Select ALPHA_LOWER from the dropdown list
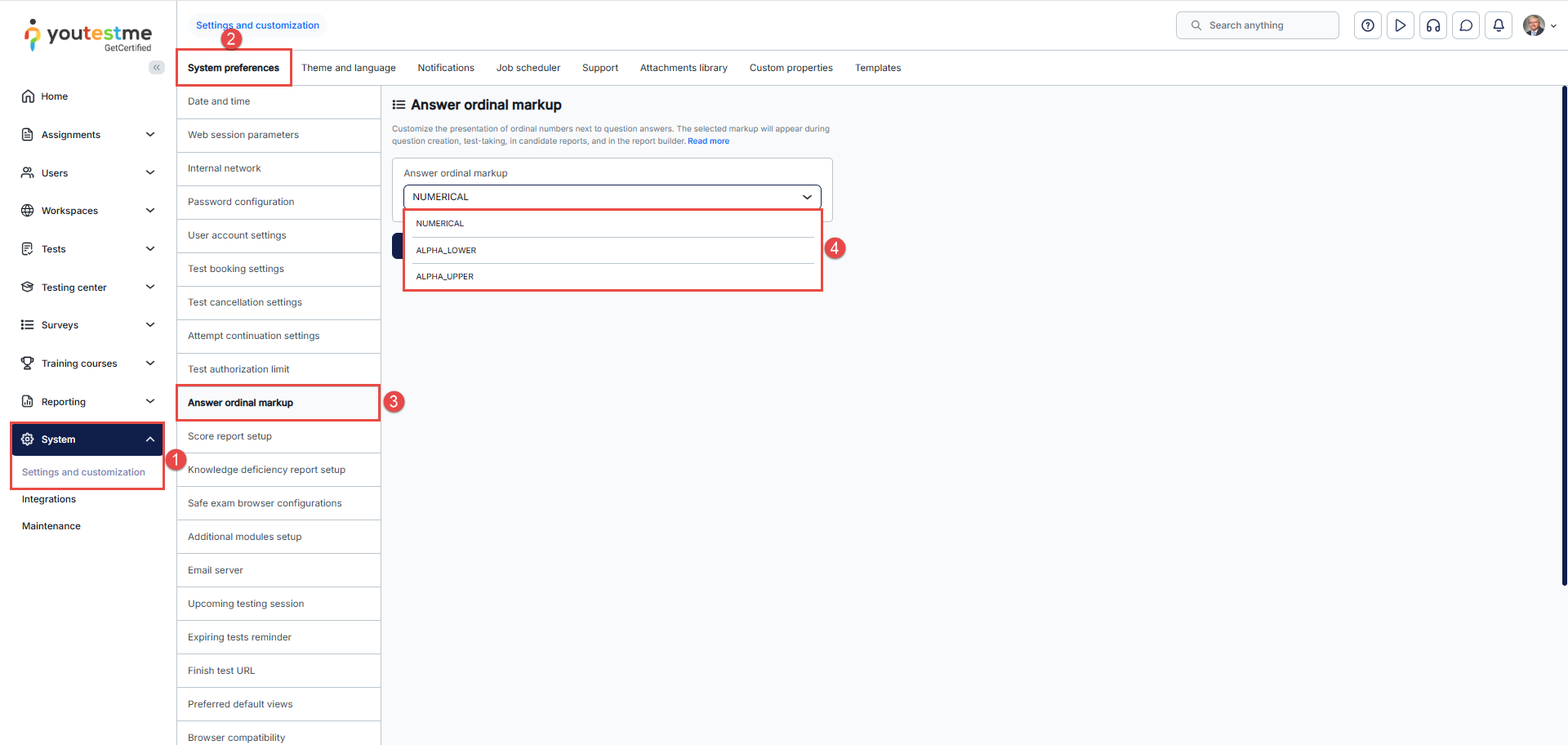Screen dimensions: 1568x745 [x=446, y=251]
